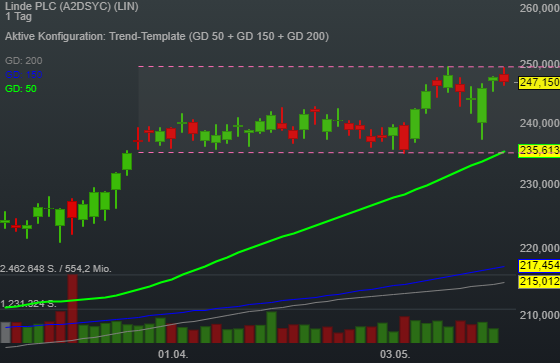Click the last red candle on the chart
The height and width of the screenshot is (363, 560).
click(x=504, y=77)
